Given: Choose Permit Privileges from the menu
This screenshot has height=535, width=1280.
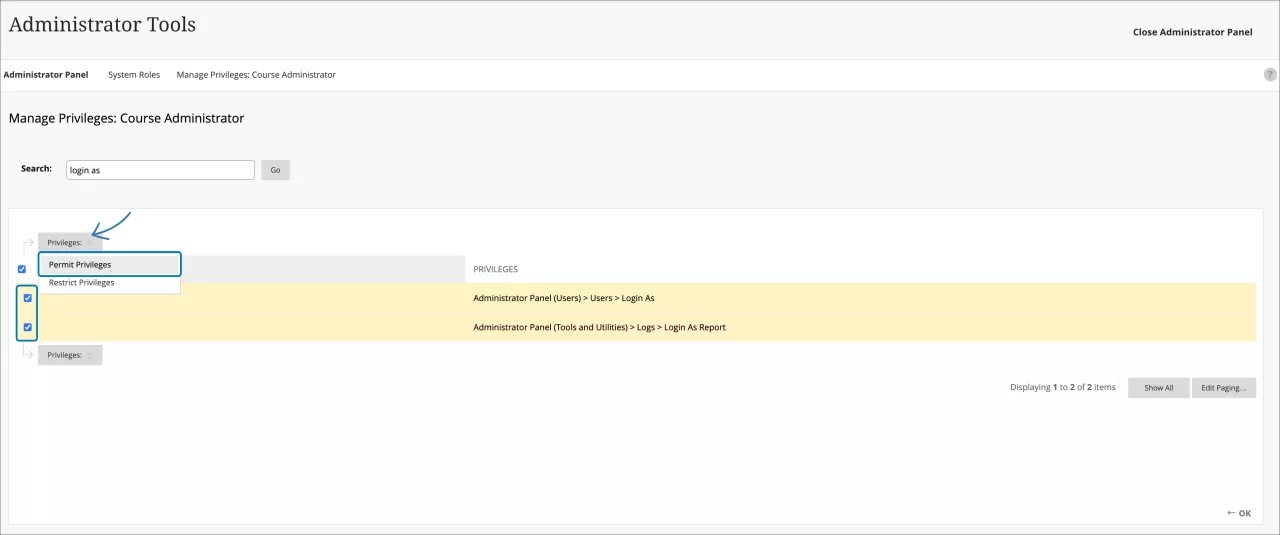Looking at the screenshot, I should click(80, 265).
